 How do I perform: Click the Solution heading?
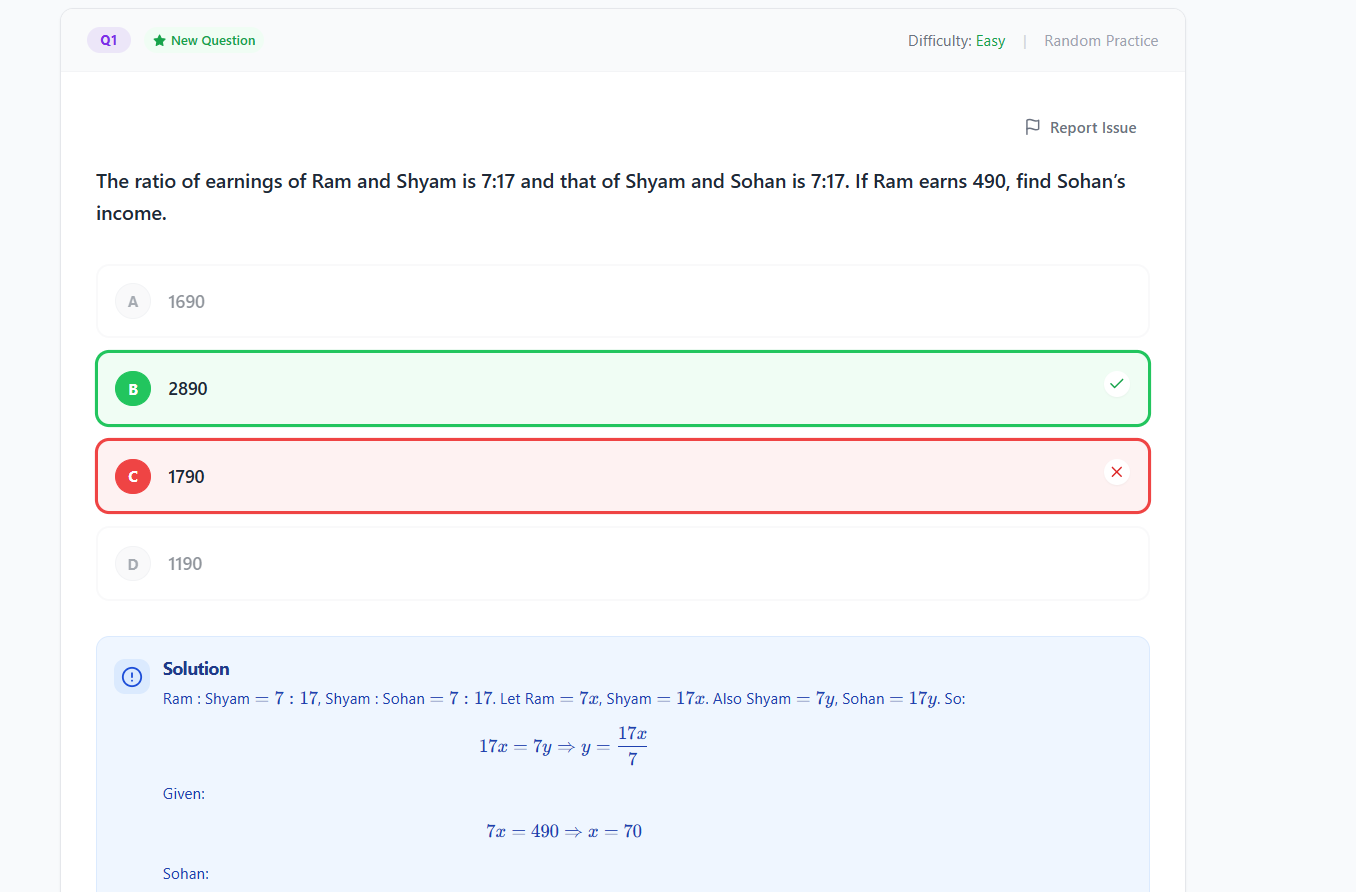tap(196, 669)
